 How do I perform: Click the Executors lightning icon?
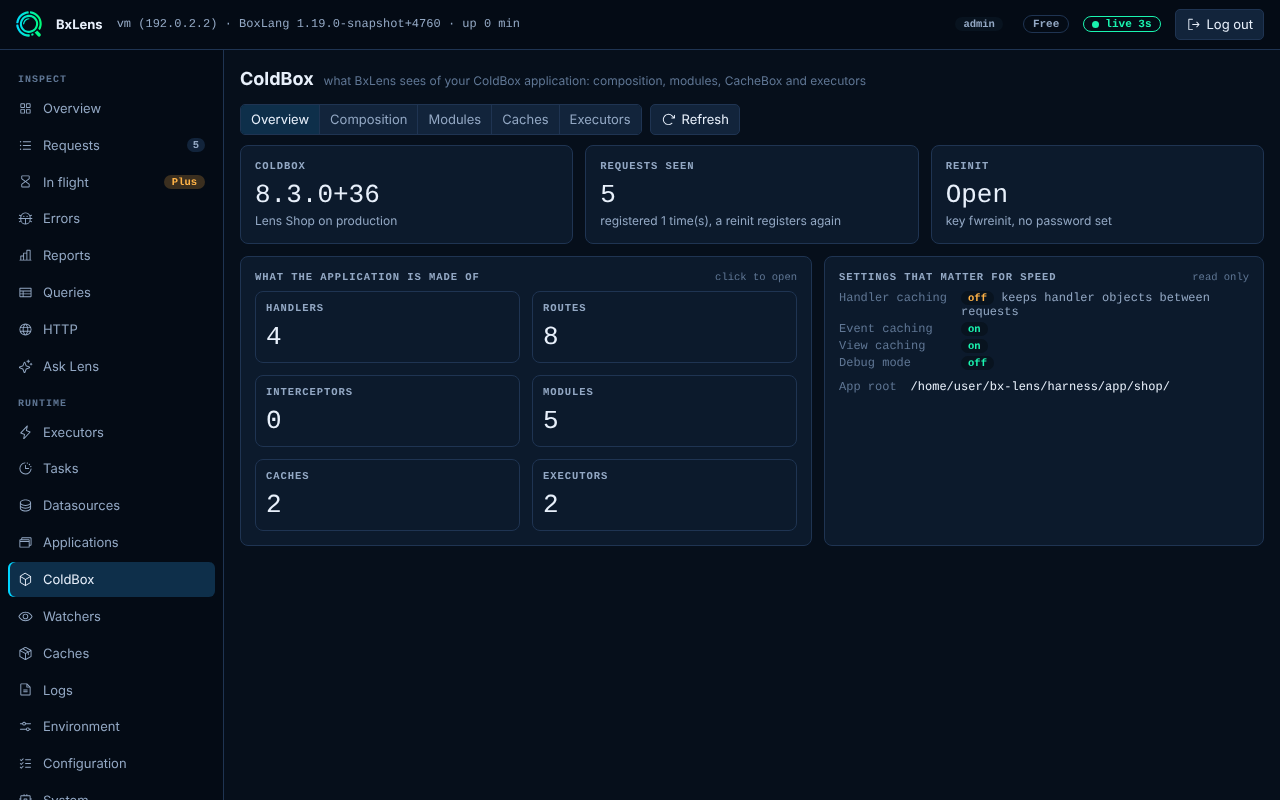click(x=26, y=432)
